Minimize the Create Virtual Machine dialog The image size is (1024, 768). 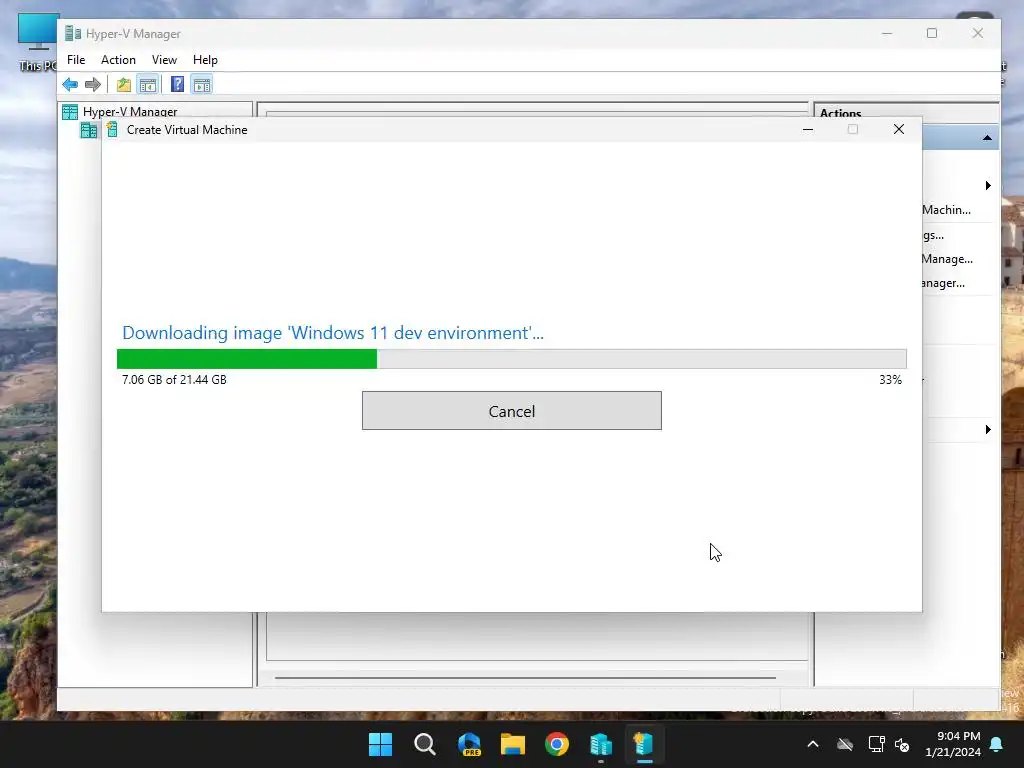click(x=808, y=129)
